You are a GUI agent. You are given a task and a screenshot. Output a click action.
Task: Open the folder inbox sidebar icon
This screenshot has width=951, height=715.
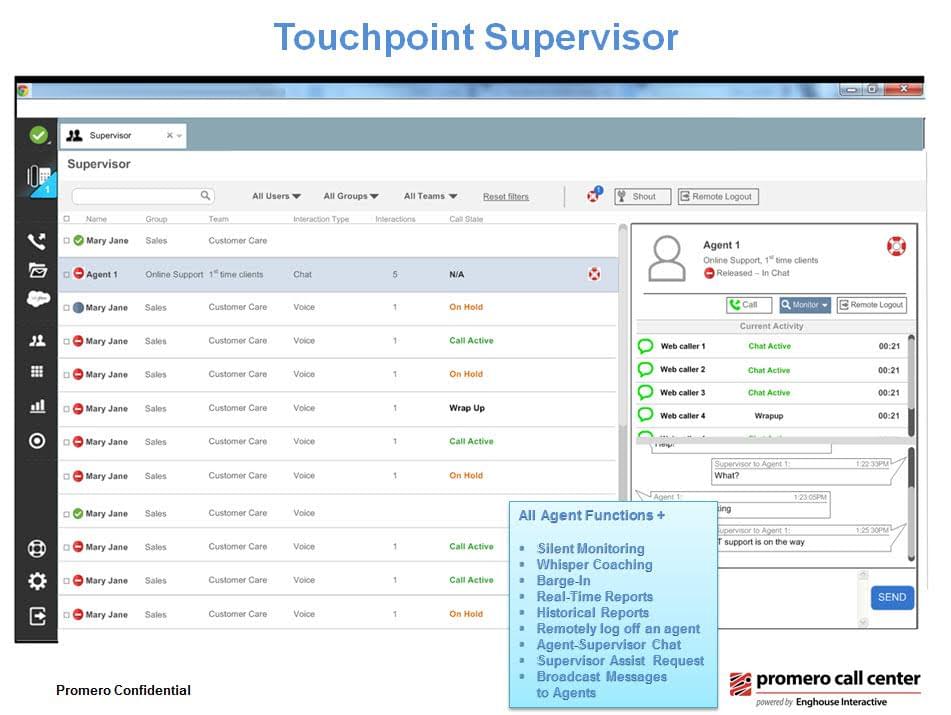click(38, 270)
